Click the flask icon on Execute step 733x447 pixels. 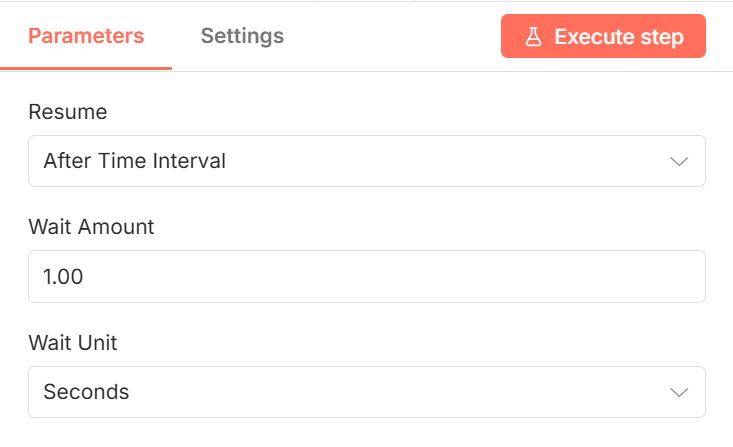click(x=533, y=37)
